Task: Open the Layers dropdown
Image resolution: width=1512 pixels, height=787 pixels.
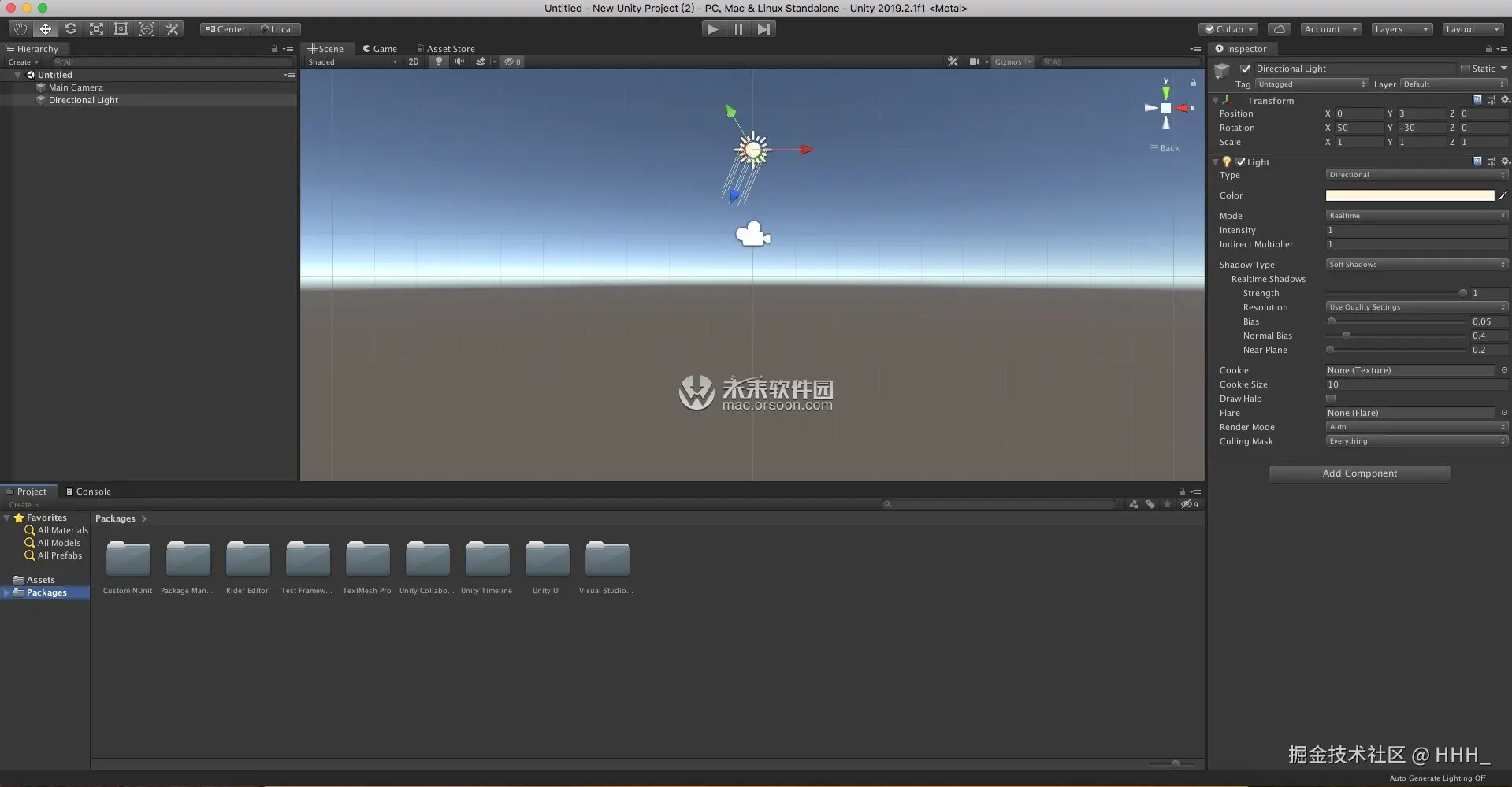Action: tap(1401, 29)
